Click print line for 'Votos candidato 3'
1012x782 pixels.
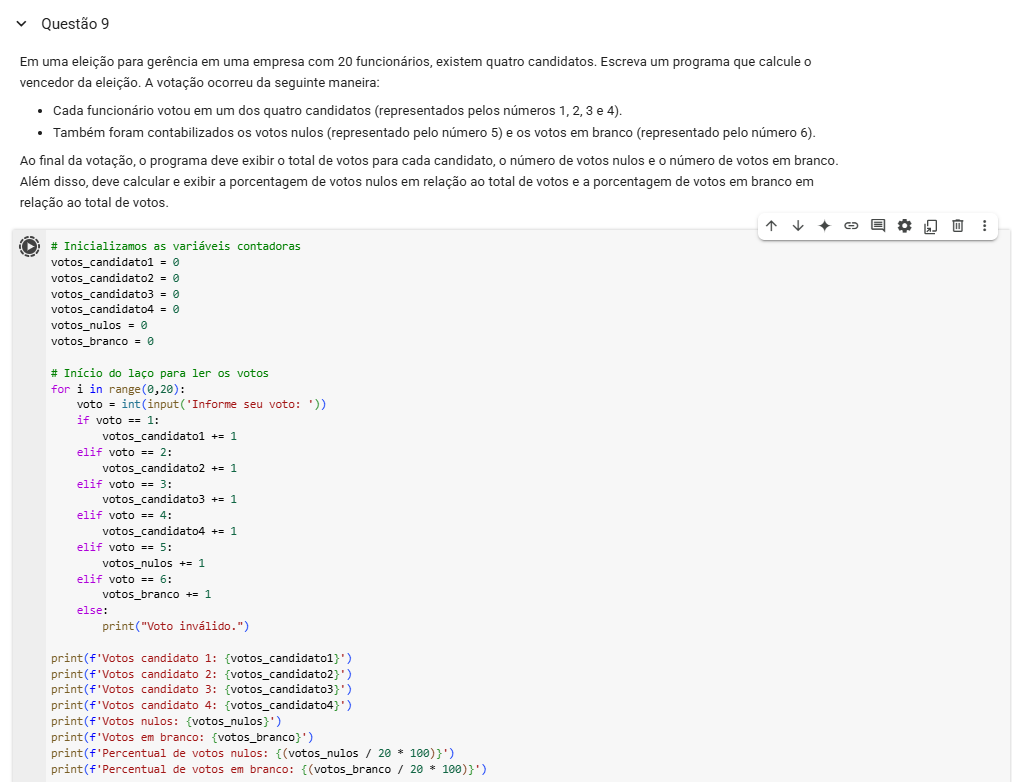tap(201, 689)
